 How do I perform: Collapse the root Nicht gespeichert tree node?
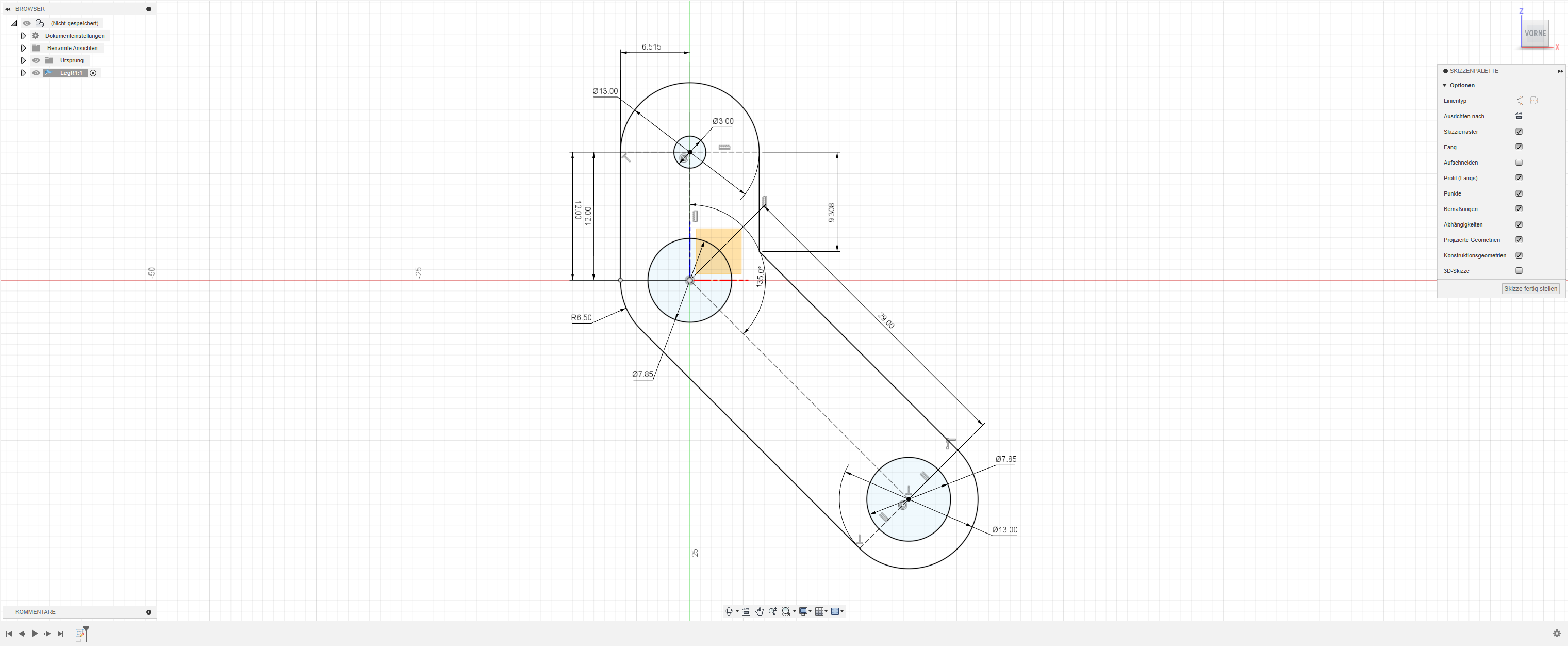click(14, 23)
